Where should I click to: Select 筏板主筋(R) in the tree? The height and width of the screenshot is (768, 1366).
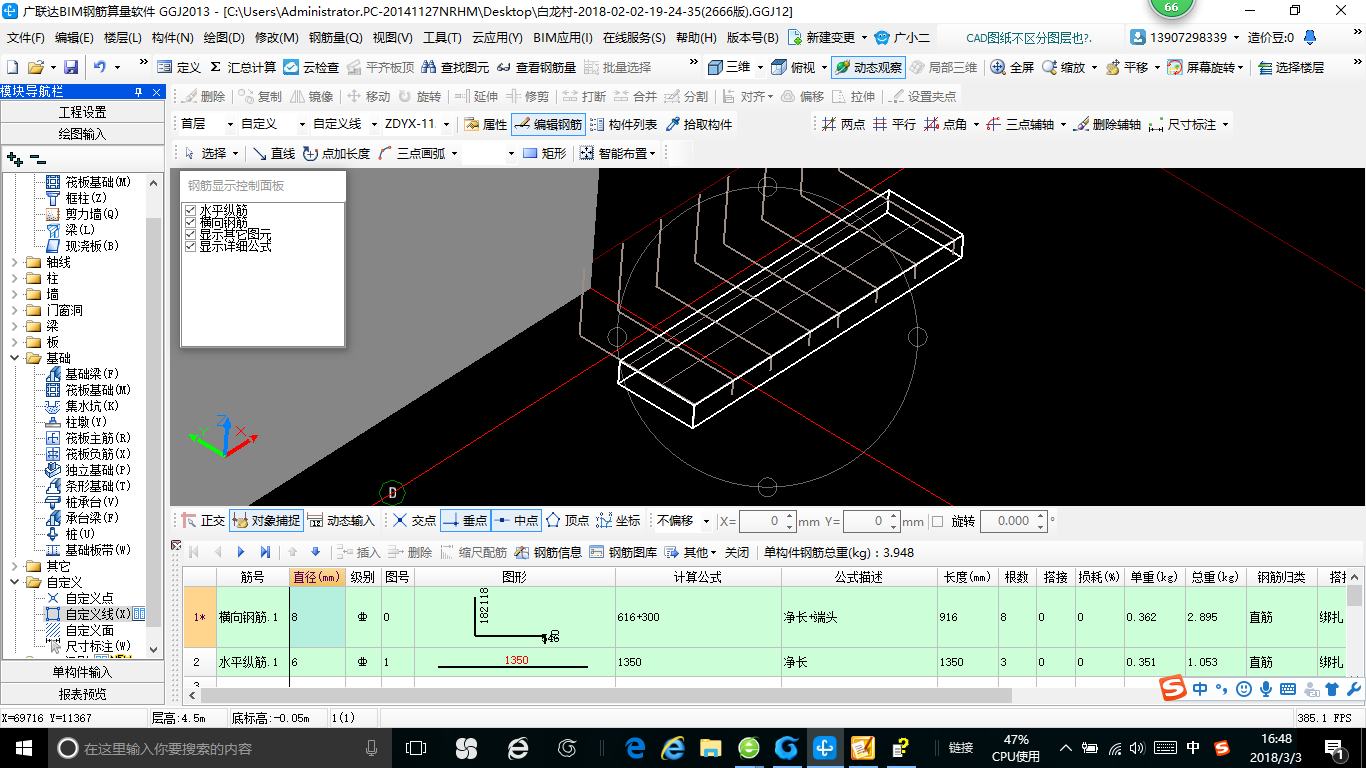pyautogui.click(x=98, y=438)
